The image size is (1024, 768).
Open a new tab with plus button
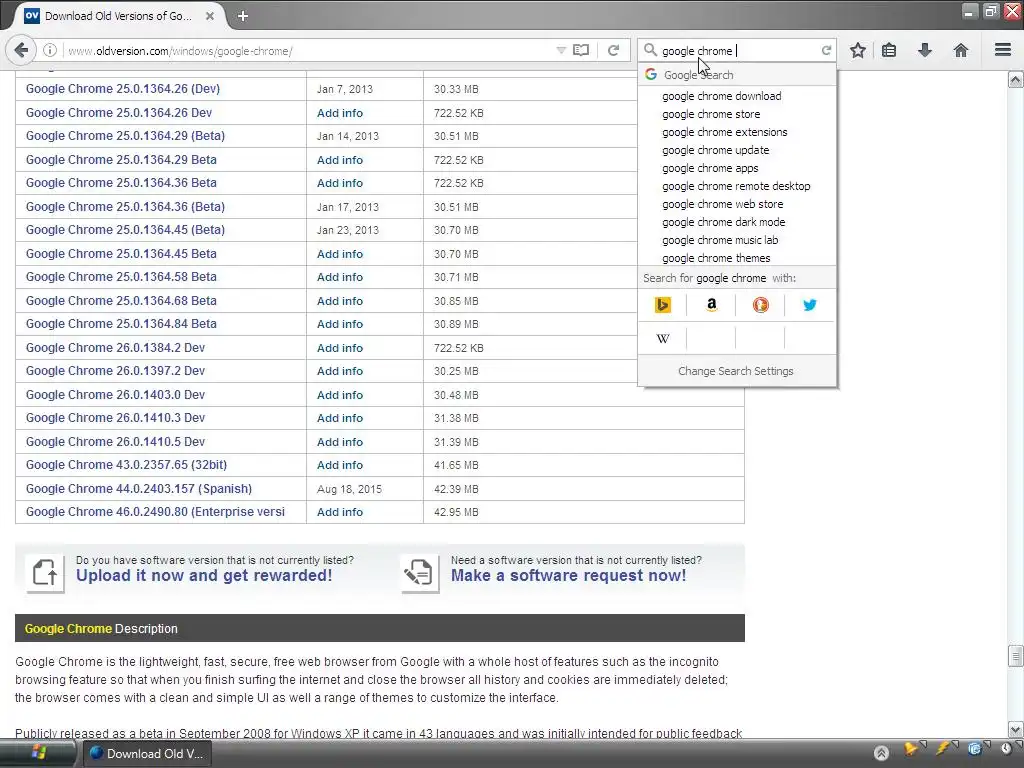click(x=243, y=16)
